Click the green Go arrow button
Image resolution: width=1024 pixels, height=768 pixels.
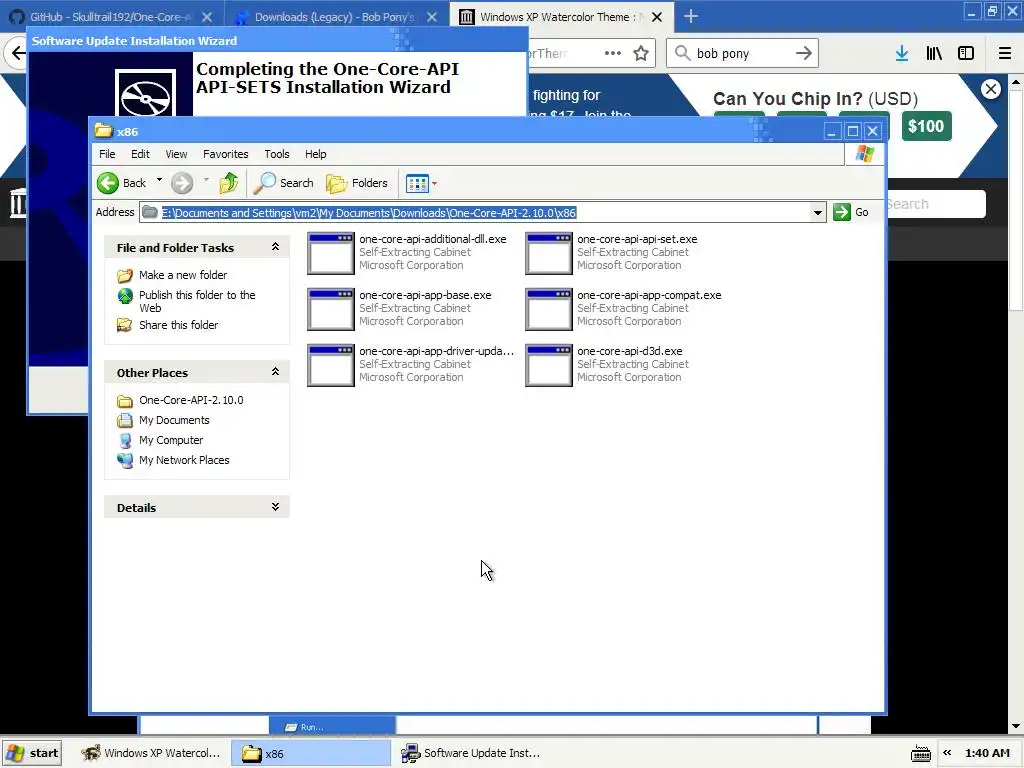pyautogui.click(x=842, y=212)
